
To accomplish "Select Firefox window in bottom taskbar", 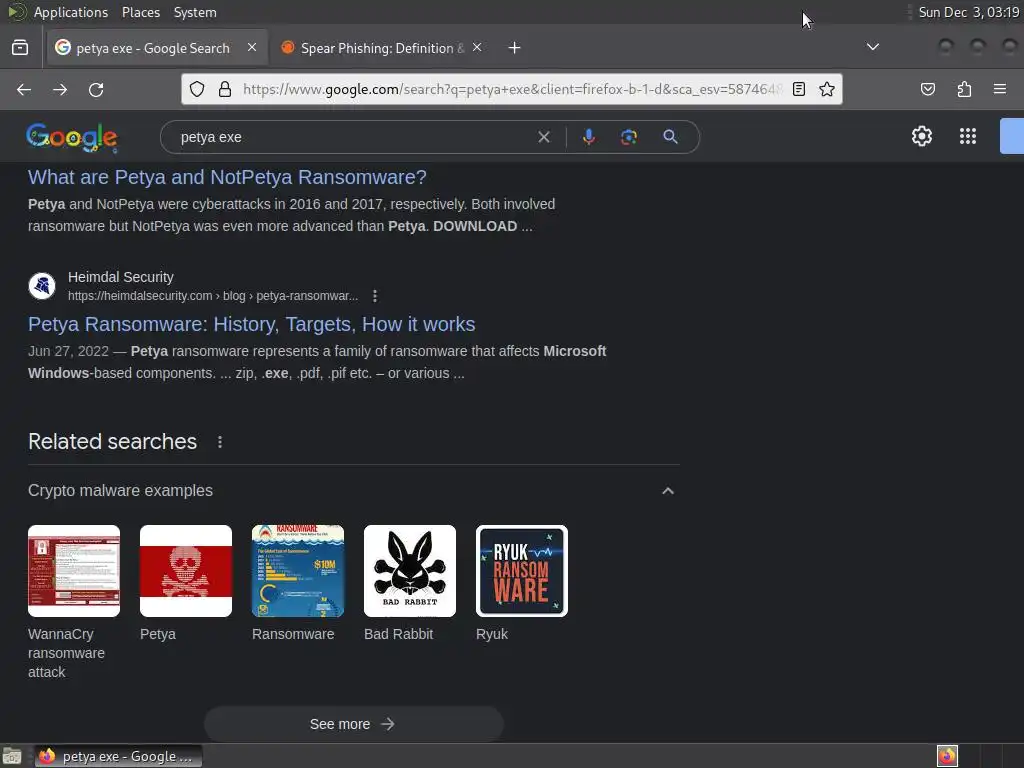I will [118, 756].
